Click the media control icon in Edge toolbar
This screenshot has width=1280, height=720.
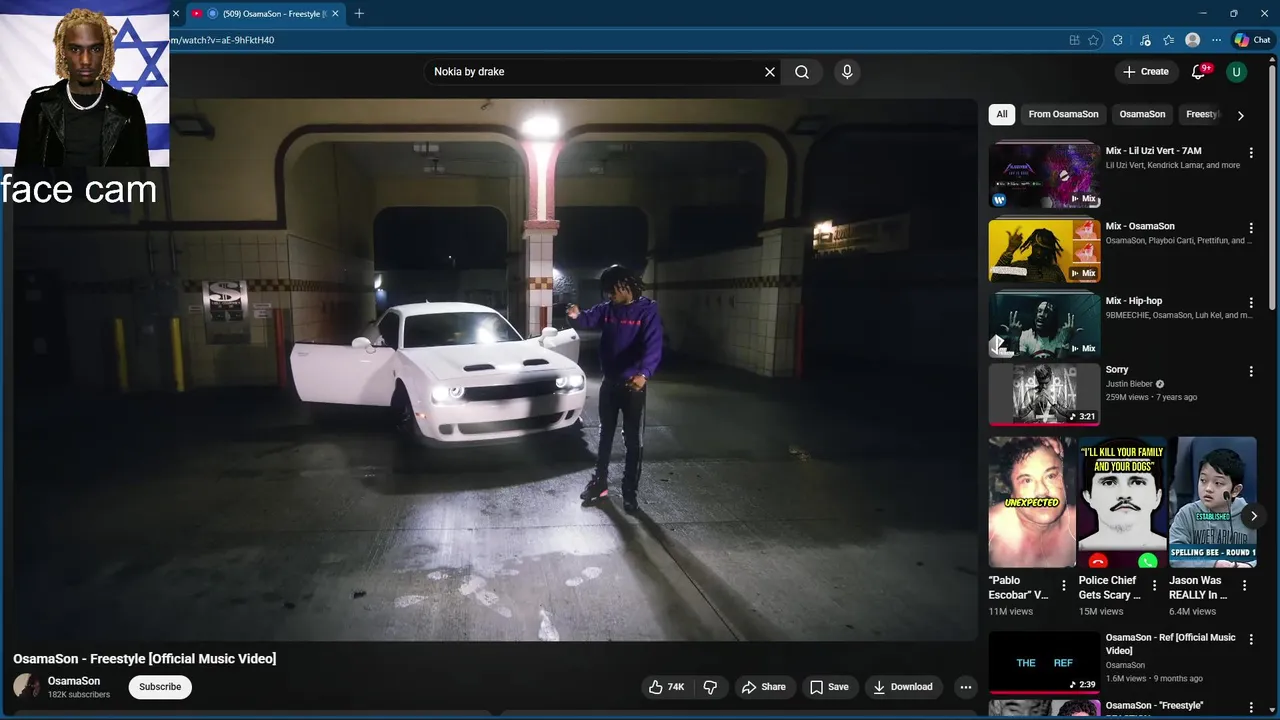(1143, 40)
